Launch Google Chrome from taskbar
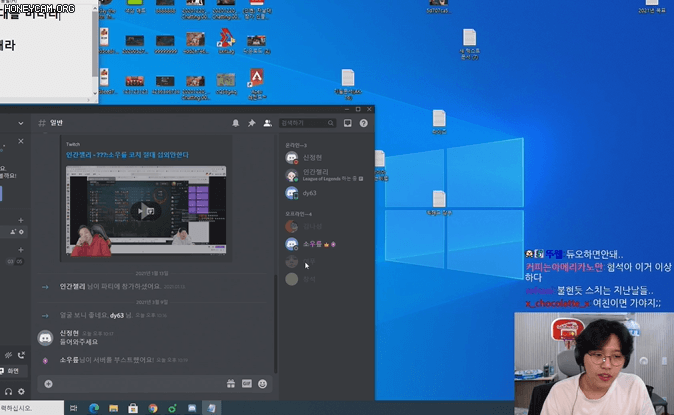Viewport: 674px width, 415px height. [x=153, y=408]
